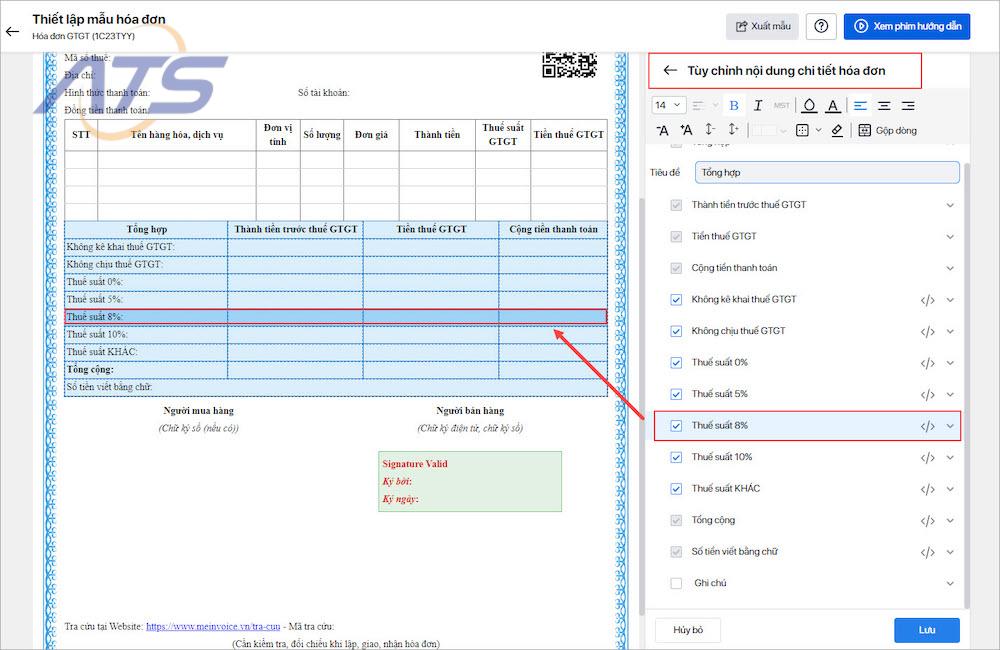1000x650 pixels.
Task: Toggle bold formatting in toolbar
Action: (x=733, y=105)
